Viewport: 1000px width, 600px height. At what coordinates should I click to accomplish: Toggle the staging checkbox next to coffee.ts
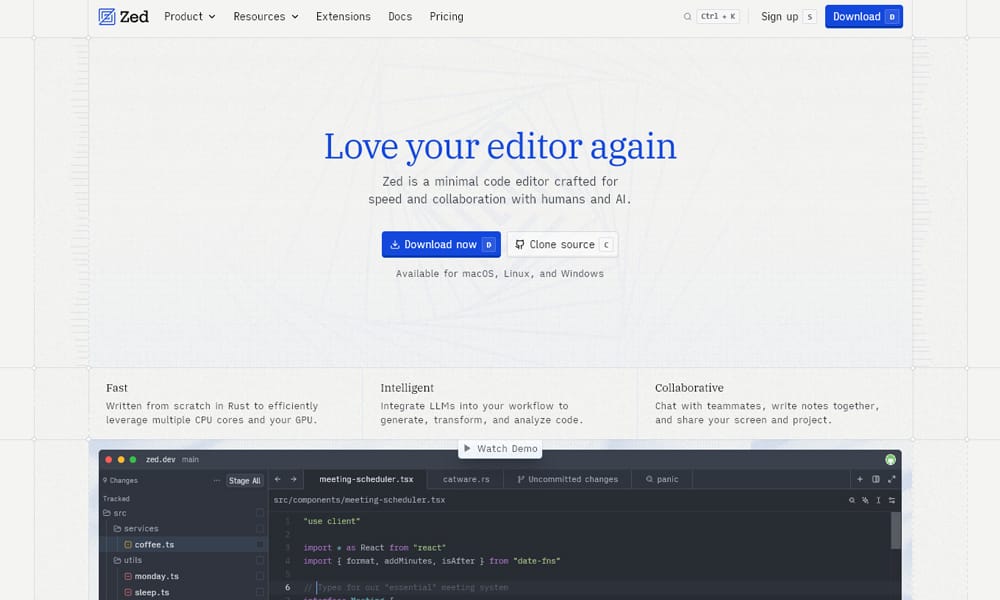259,545
